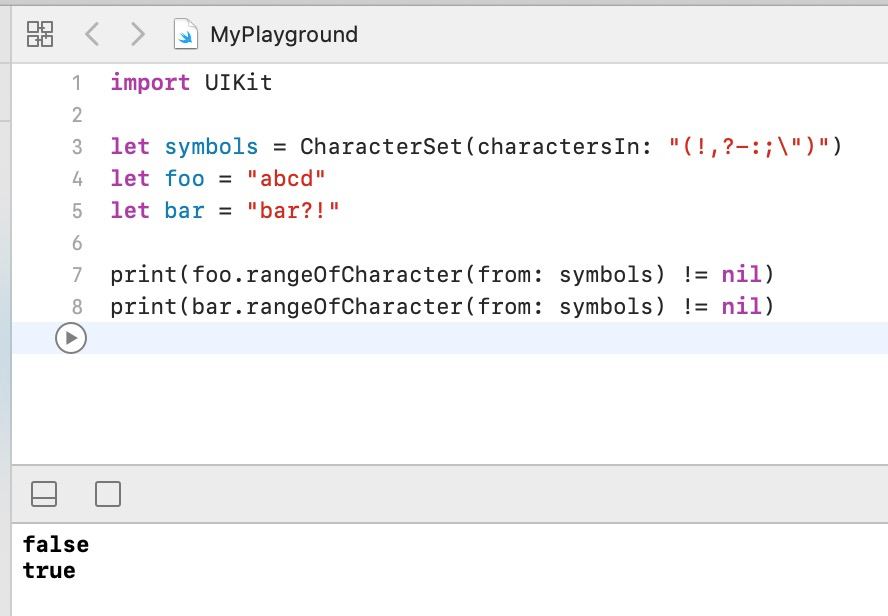Viewport: 888px width, 616px height.
Task: Click 'bar.rangeOfCharacter' on line 8
Action: [327, 306]
